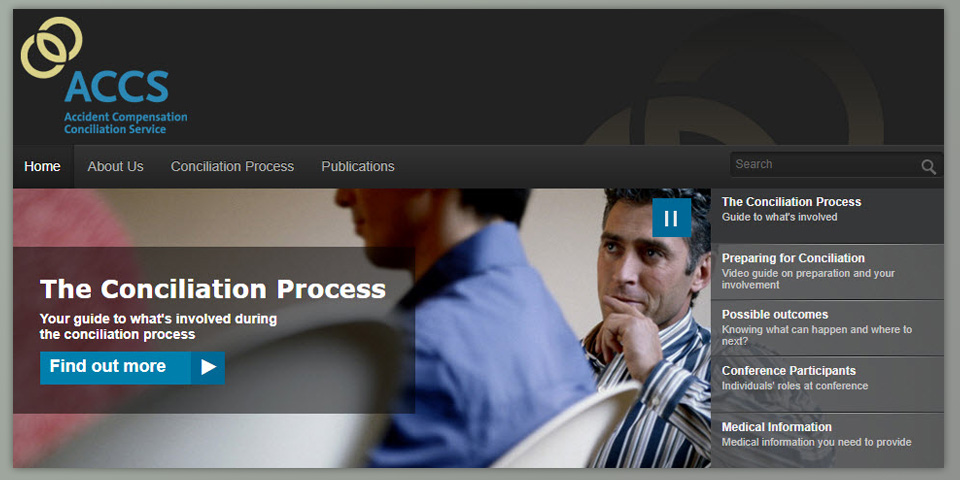This screenshot has height=480, width=960.
Task: Click the search magnifying glass icon
Action: (928, 167)
